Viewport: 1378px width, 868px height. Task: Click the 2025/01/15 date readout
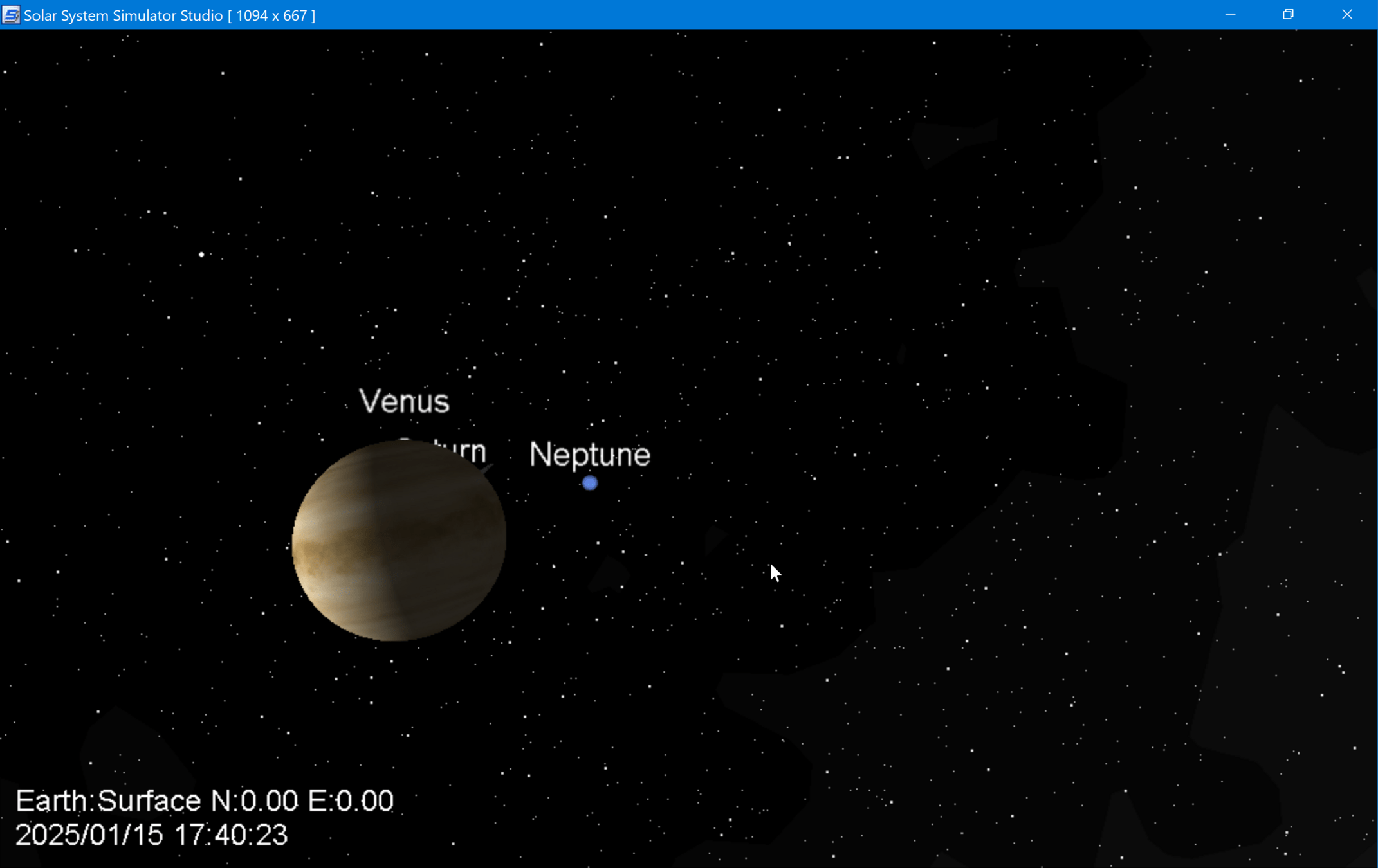(x=89, y=835)
